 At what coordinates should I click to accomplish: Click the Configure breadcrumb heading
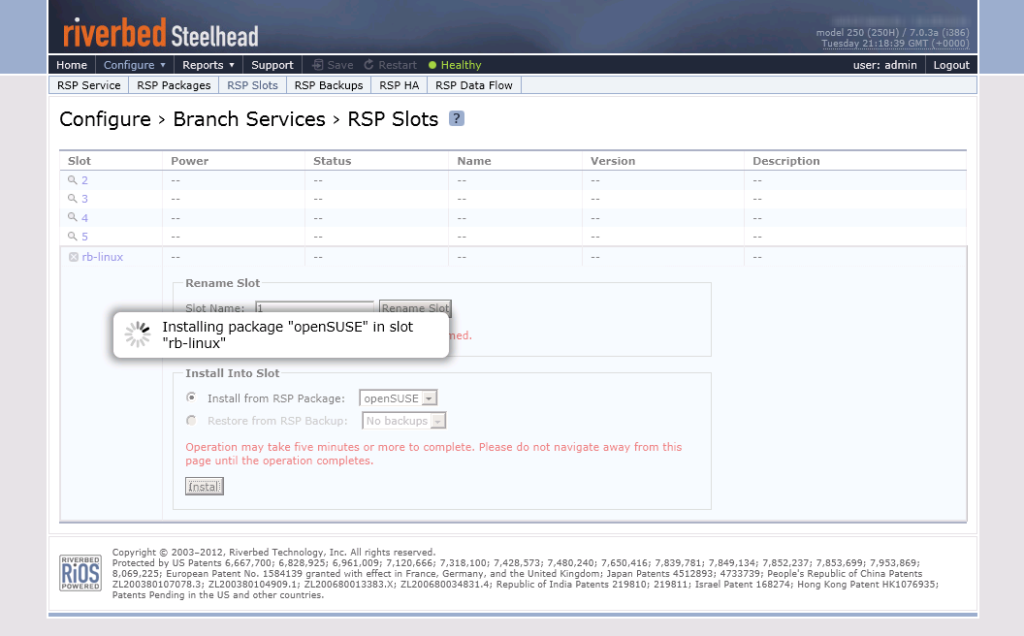click(x=105, y=119)
